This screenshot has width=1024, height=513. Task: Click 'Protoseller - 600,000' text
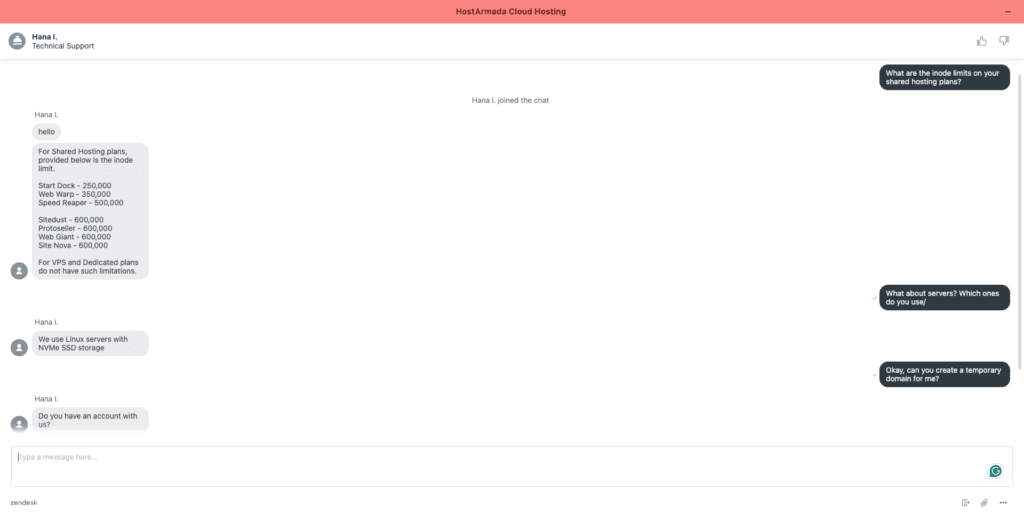[x=75, y=228]
